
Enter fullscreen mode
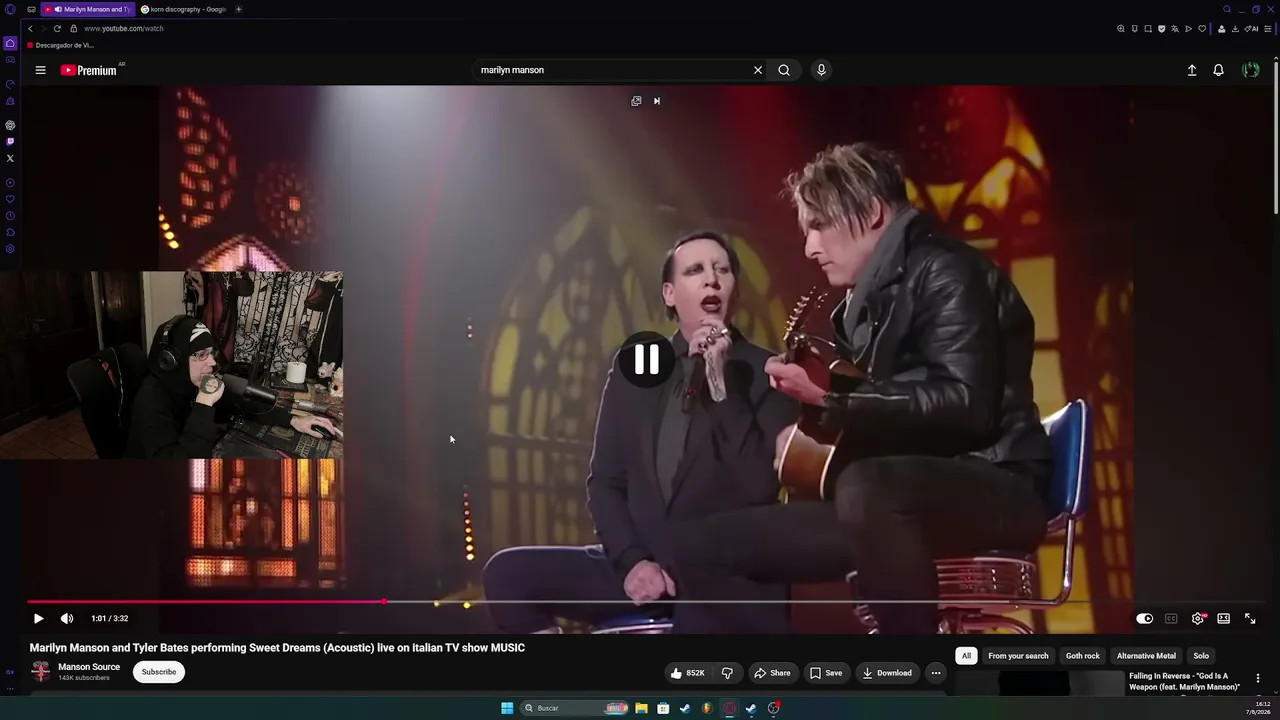pos(1250,618)
